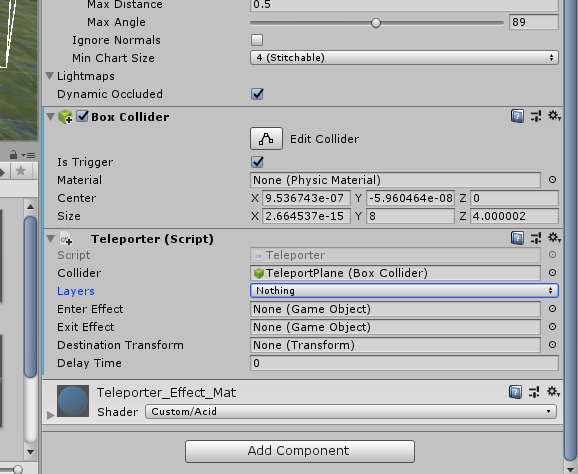578x474 pixels.
Task: Open Teleporter script gear menu
Action: tap(554, 238)
